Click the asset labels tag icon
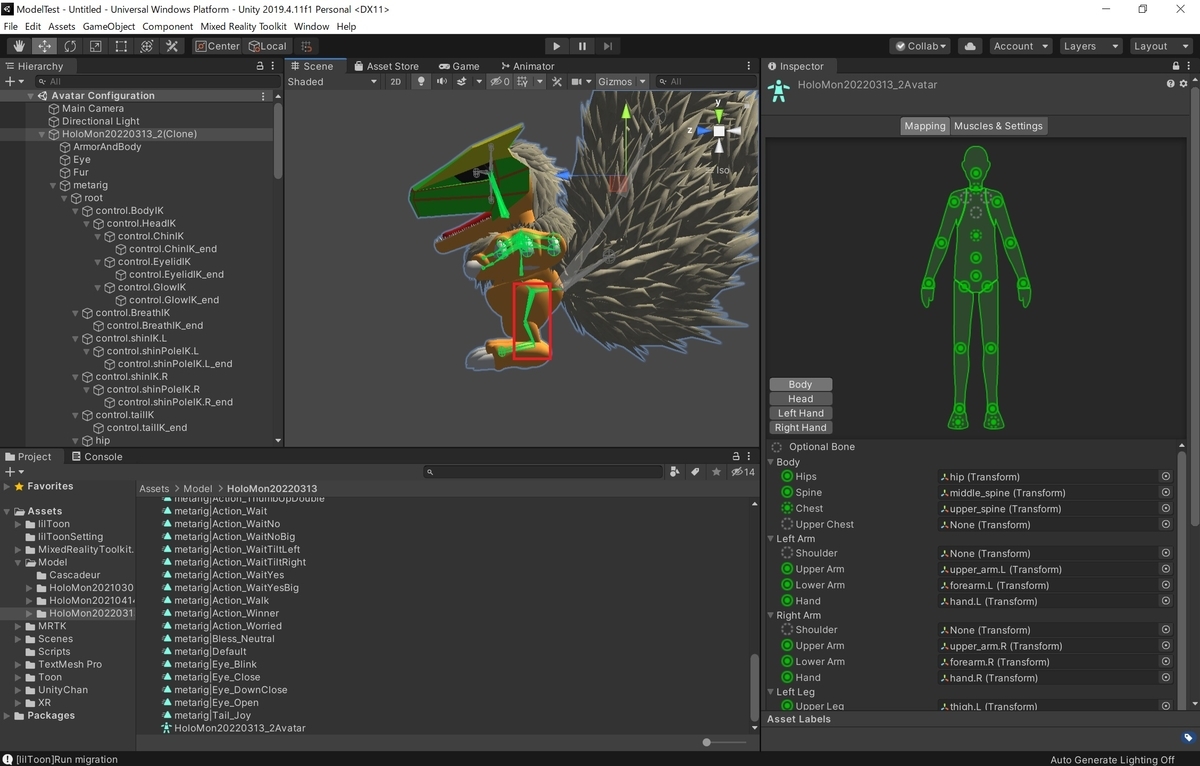The height and width of the screenshot is (766, 1200). click(1188, 738)
